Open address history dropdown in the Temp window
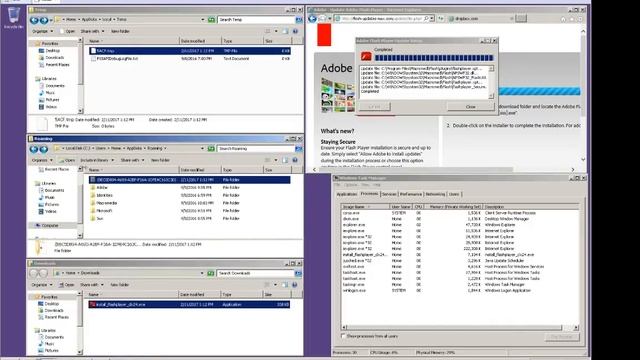Screen dimensions: 640x360 pyautogui.click(x=202, y=20)
